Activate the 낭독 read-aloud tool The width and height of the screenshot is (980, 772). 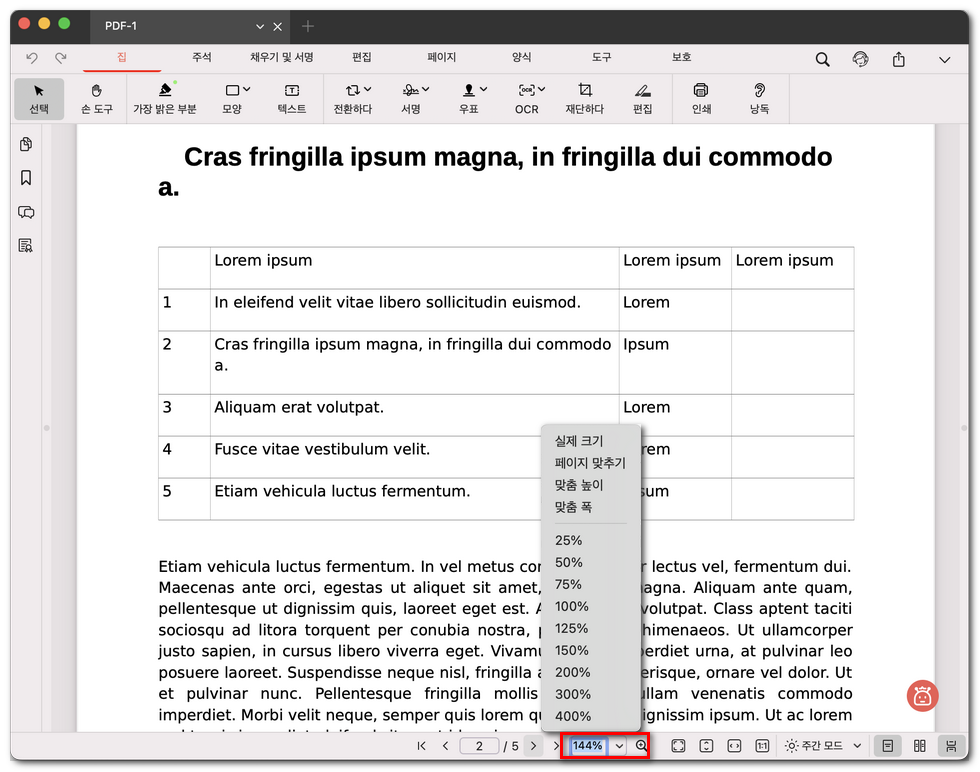[x=759, y=98]
